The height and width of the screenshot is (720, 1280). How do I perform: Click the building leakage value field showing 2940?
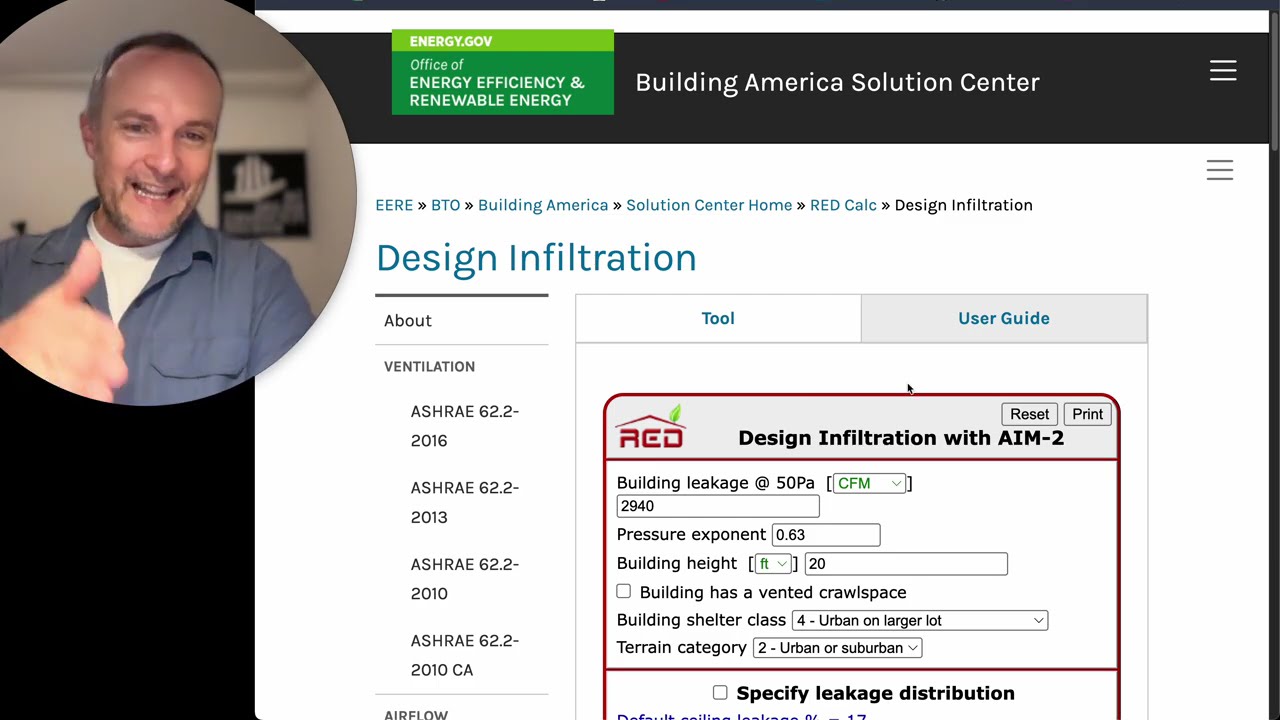[718, 506]
